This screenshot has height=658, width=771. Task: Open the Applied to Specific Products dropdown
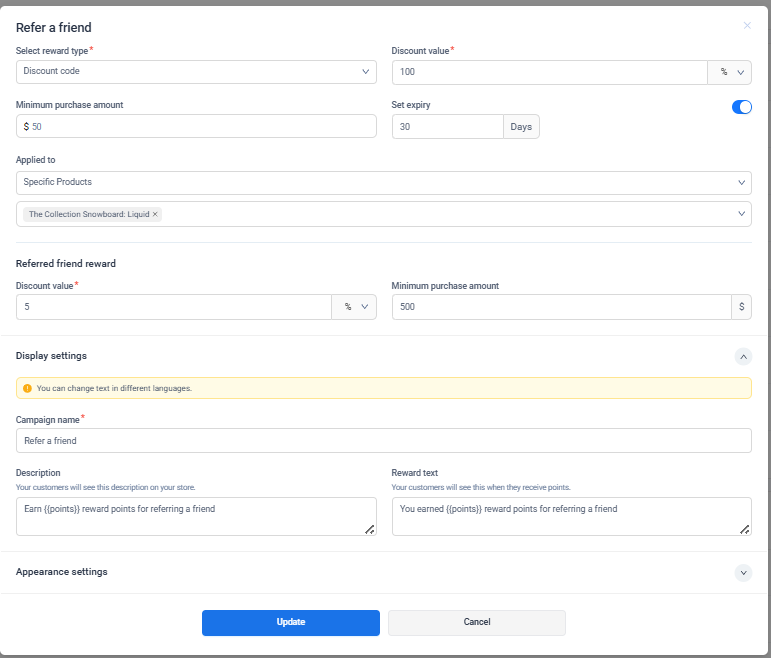(383, 183)
